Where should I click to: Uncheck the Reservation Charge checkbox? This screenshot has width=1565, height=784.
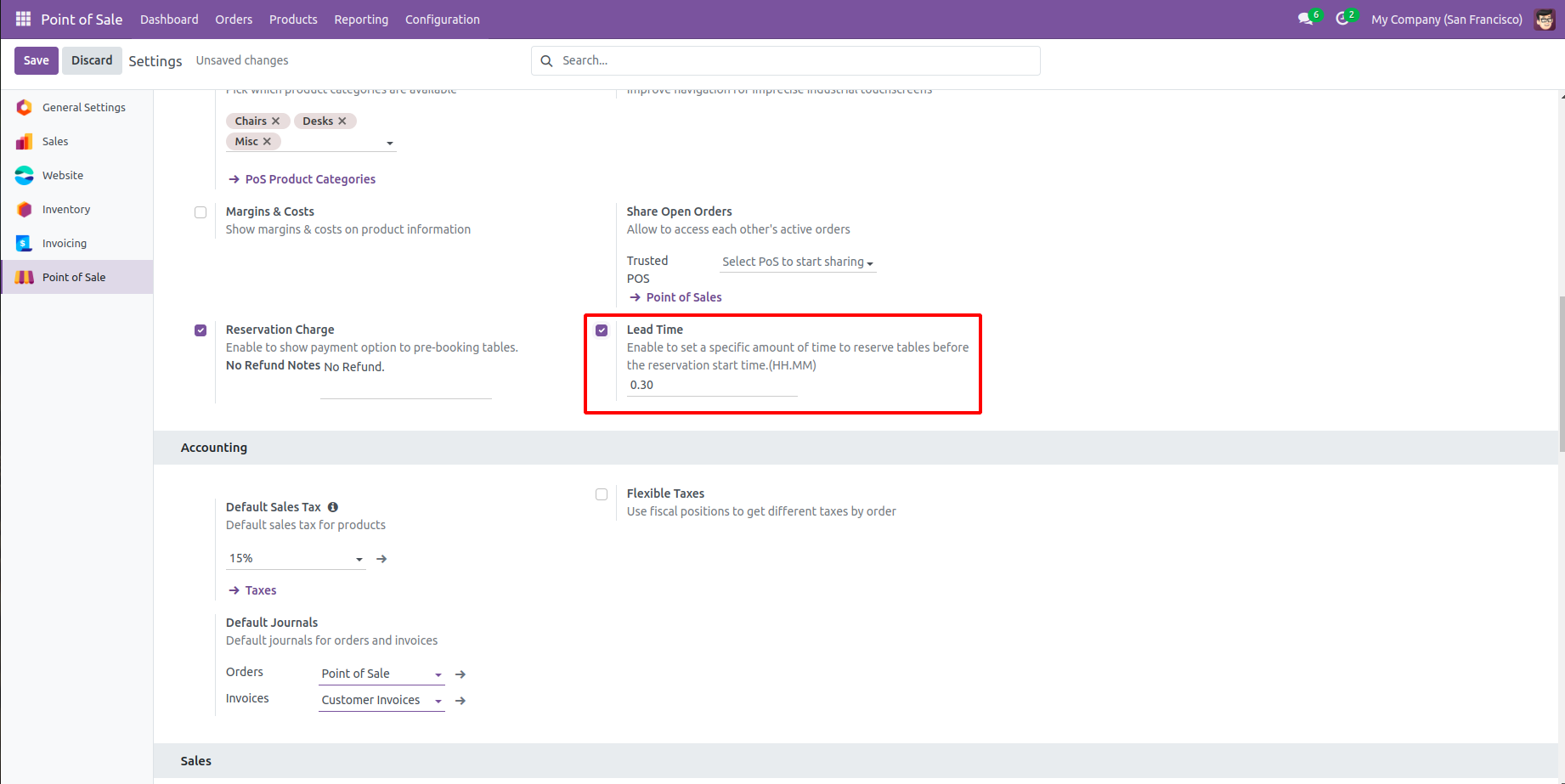click(x=201, y=330)
